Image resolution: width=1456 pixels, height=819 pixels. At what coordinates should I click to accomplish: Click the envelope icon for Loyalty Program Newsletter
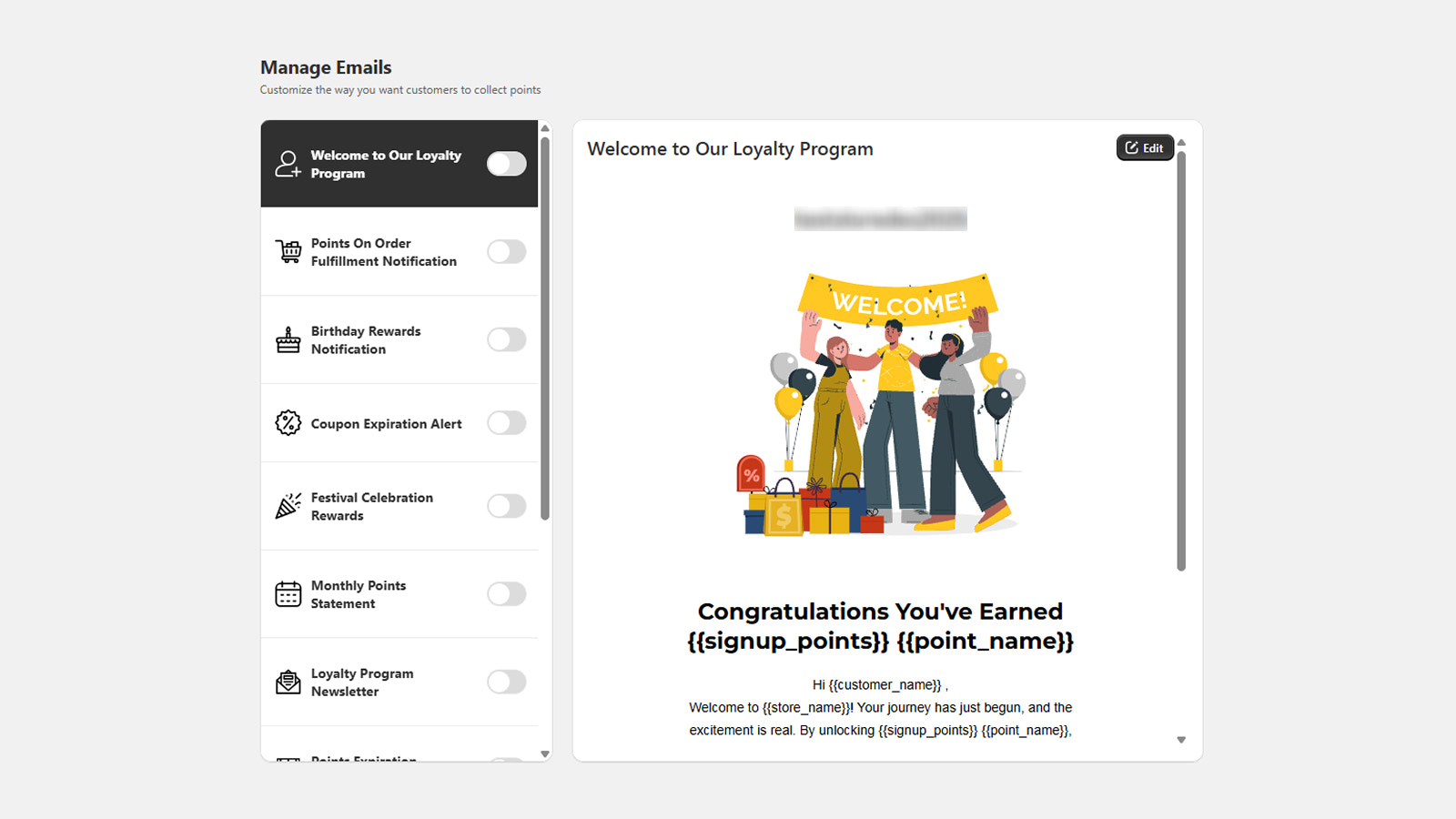click(288, 682)
